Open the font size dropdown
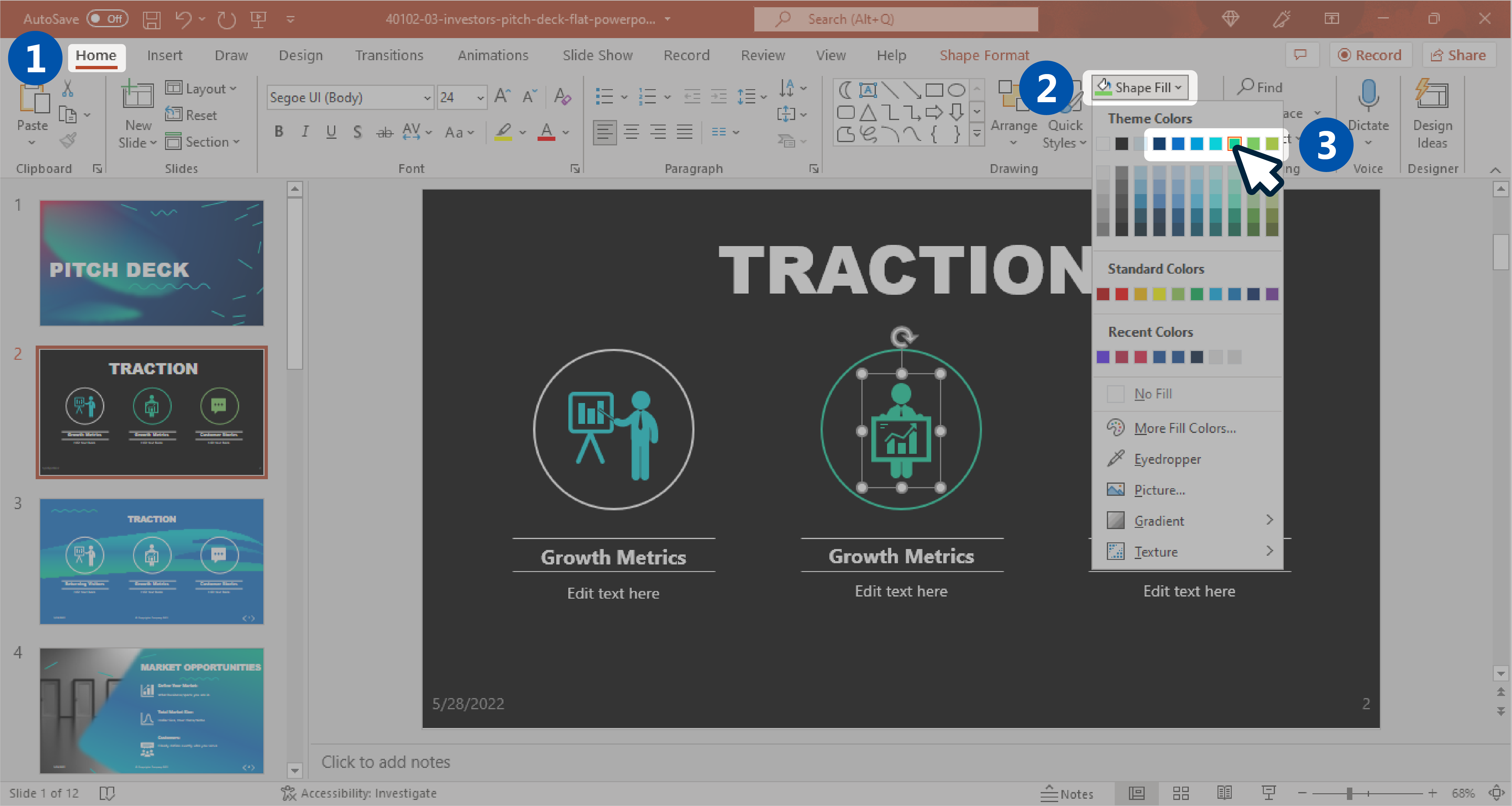Image resolution: width=1512 pixels, height=806 pixels. 481,97
